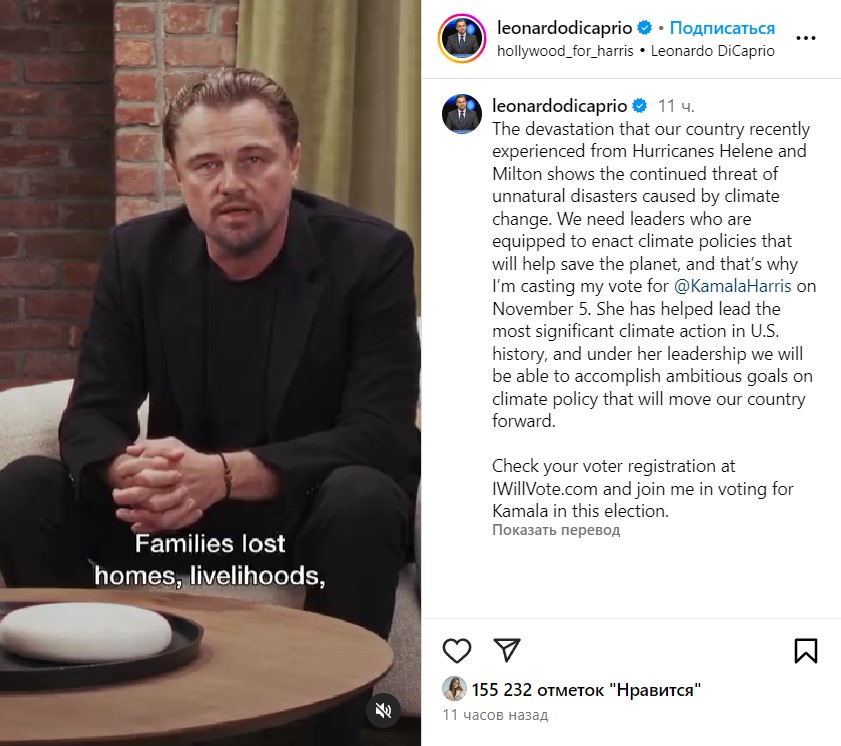The image size is (841, 746).
Task: Show translation via Показать перевод
Action: [x=556, y=530]
